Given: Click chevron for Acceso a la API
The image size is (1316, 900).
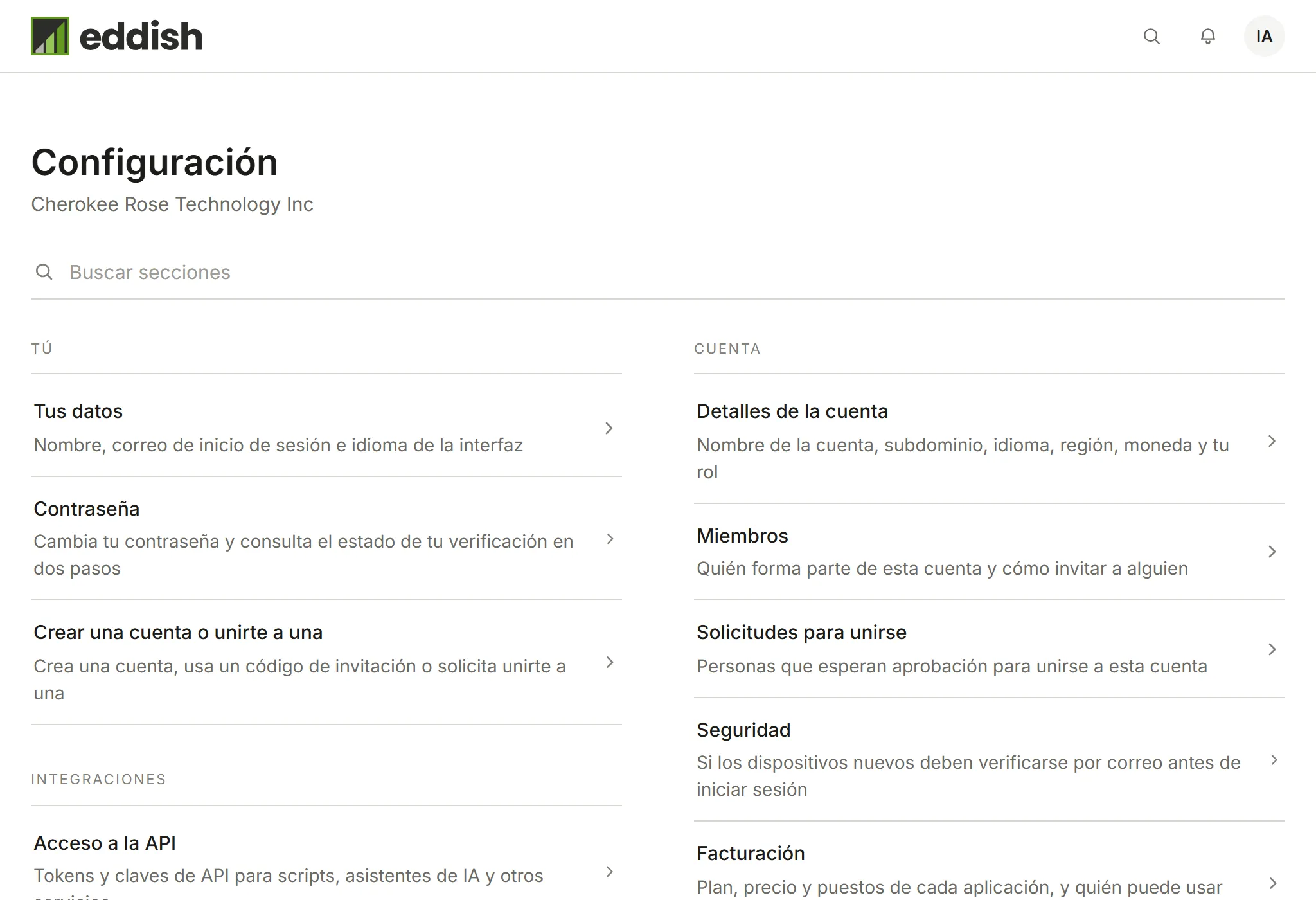Looking at the screenshot, I should [x=610, y=872].
